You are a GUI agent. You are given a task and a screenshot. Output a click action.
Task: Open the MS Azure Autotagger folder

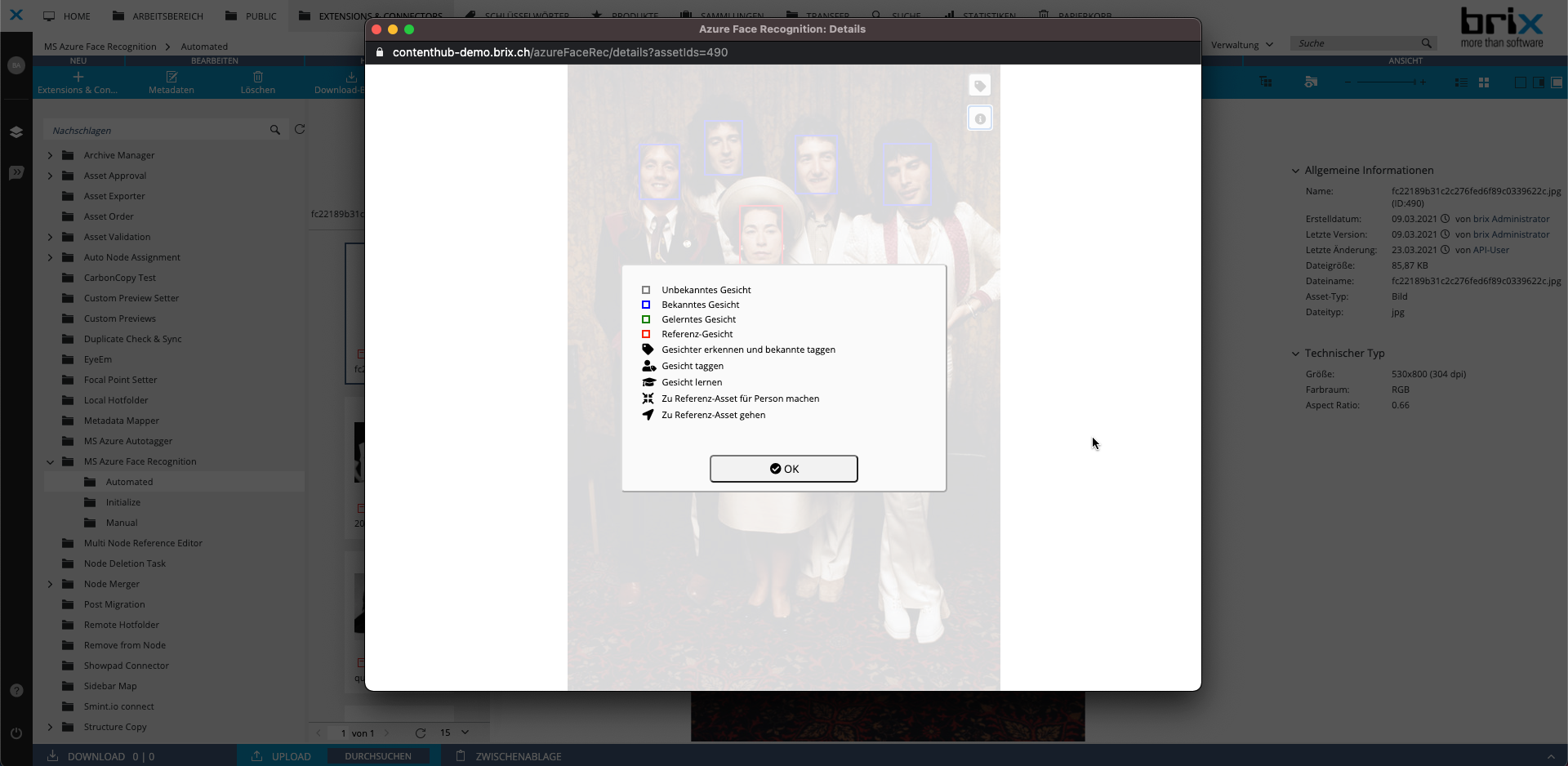click(x=128, y=441)
